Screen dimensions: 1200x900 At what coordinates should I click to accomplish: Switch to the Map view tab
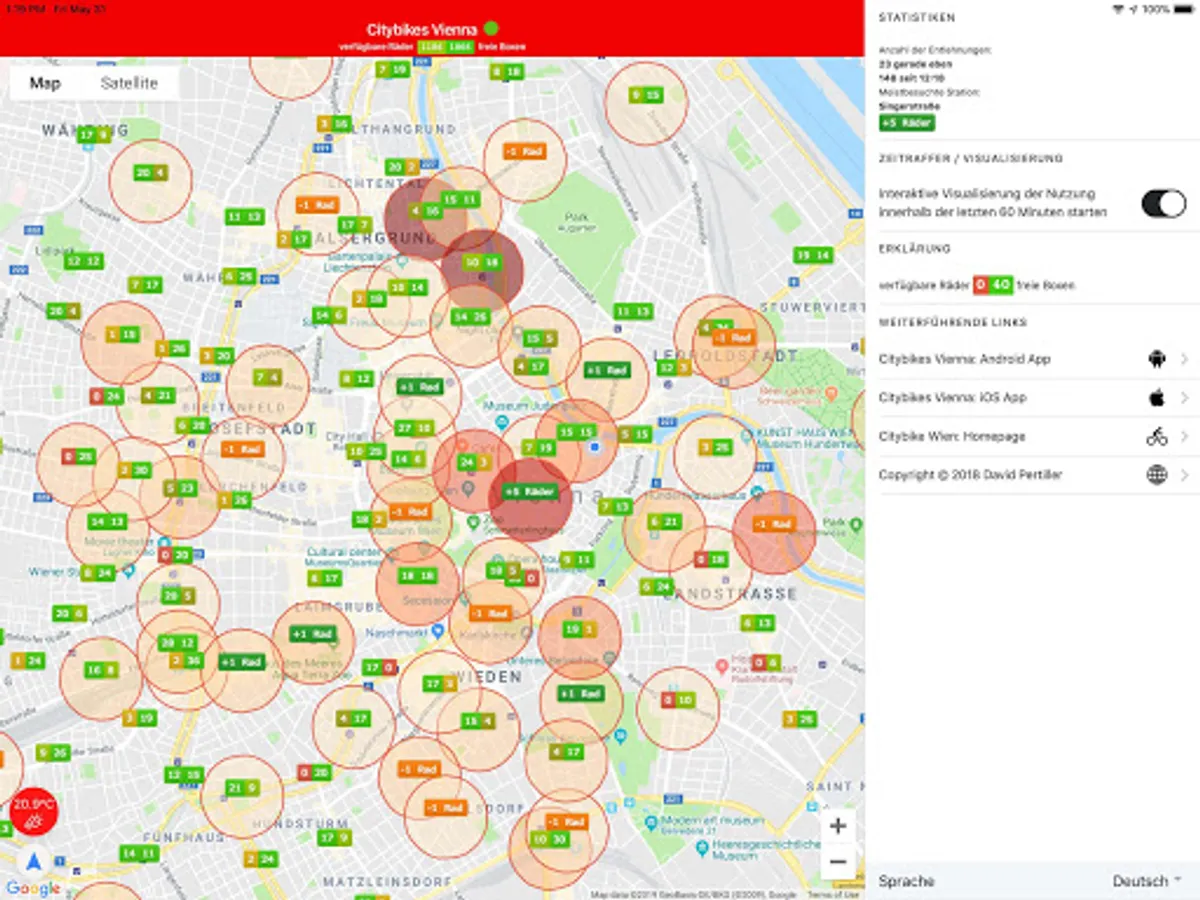[45, 83]
